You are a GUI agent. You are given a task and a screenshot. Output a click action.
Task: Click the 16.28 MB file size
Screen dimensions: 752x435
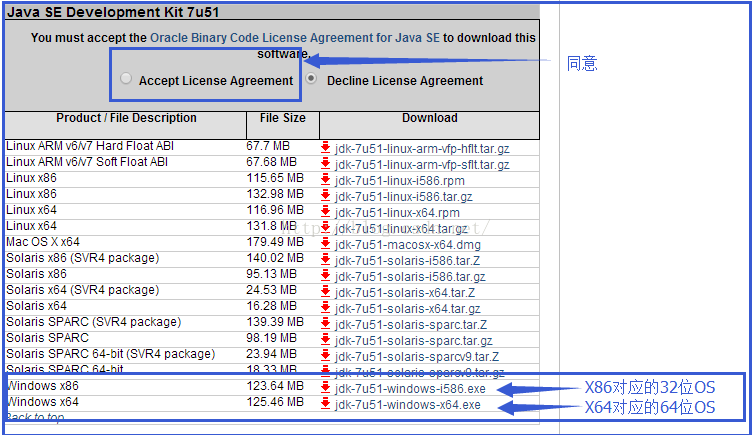pyautogui.click(x=271, y=306)
